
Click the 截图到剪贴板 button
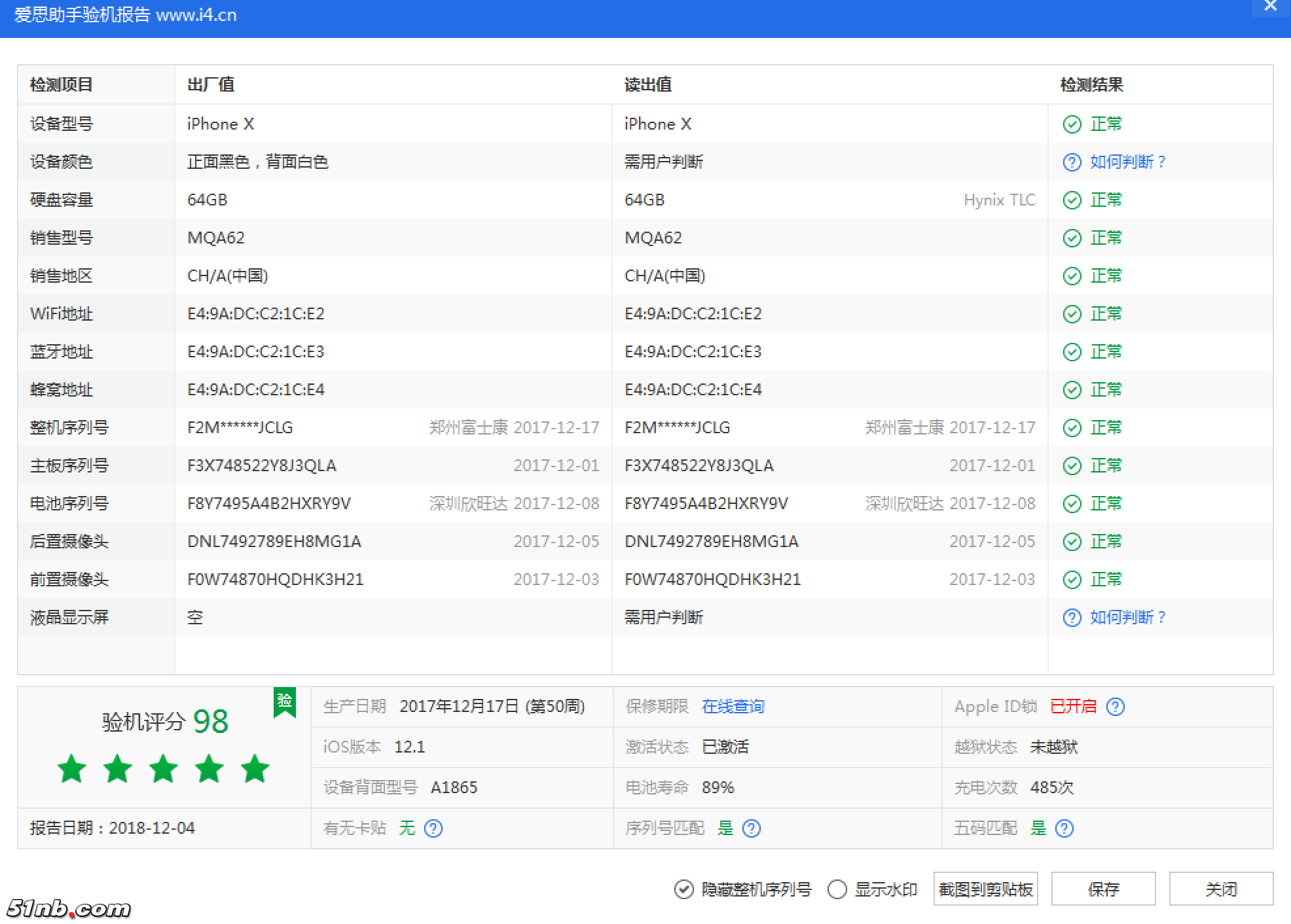(985, 889)
